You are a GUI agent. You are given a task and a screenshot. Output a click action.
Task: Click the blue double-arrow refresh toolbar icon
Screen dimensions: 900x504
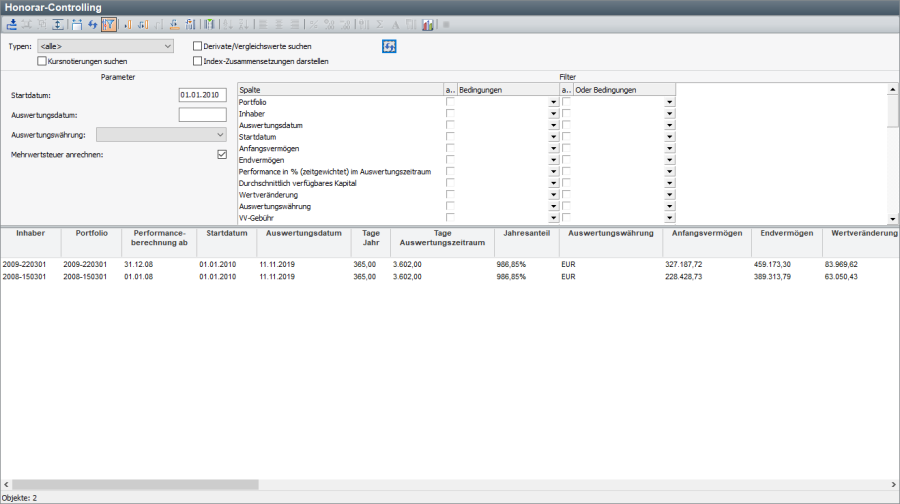tap(93, 24)
